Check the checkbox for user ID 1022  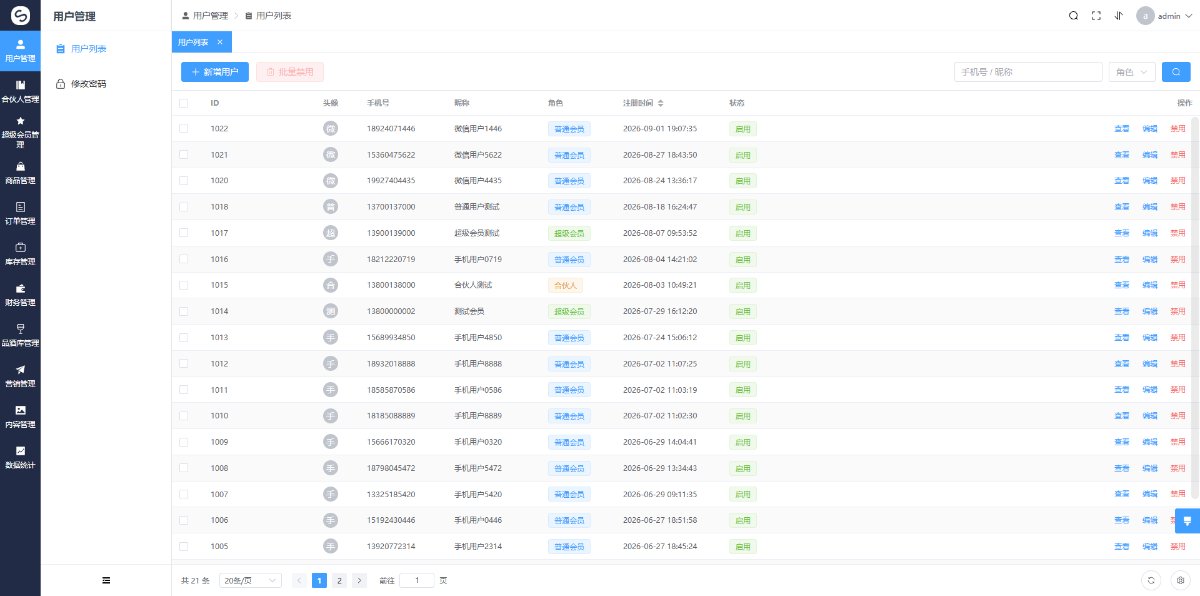coord(183,129)
